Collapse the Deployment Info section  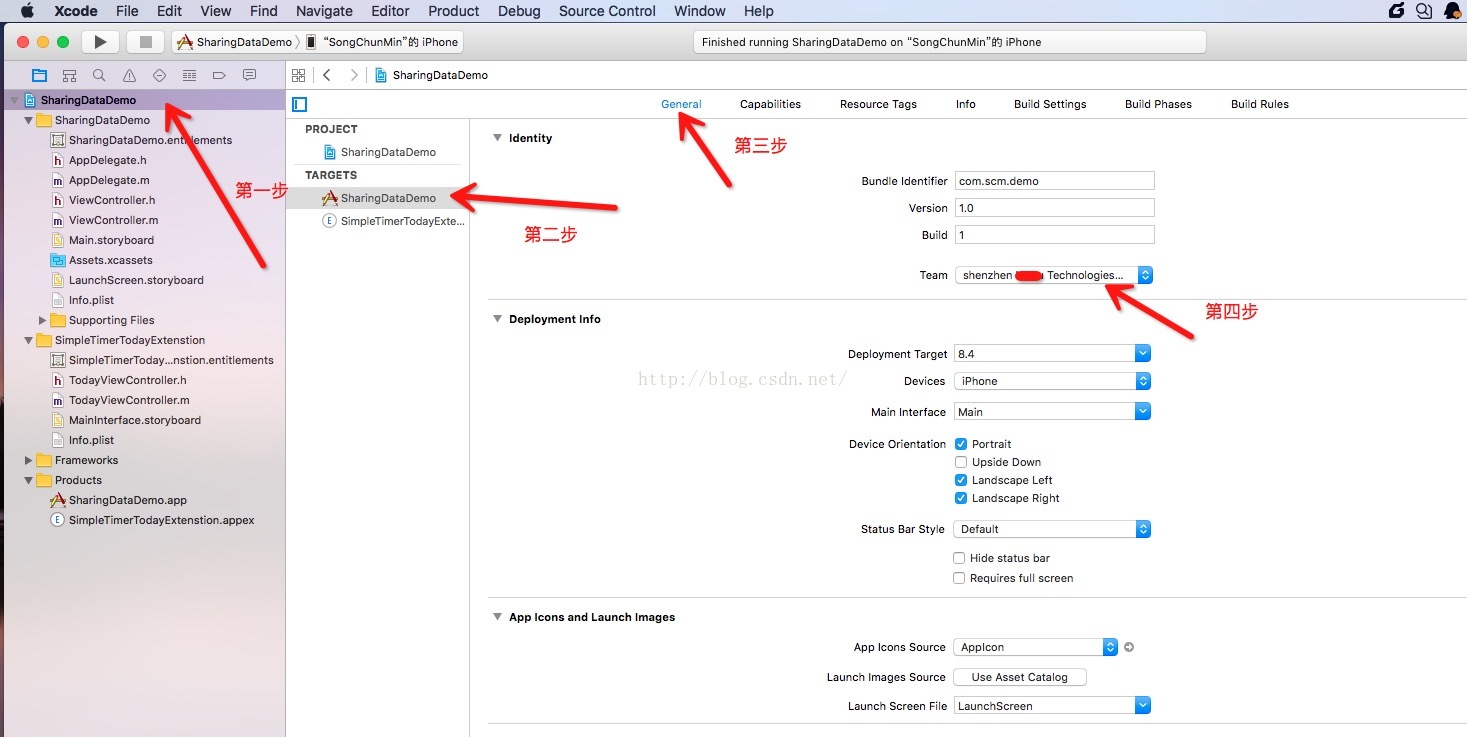[x=497, y=319]
